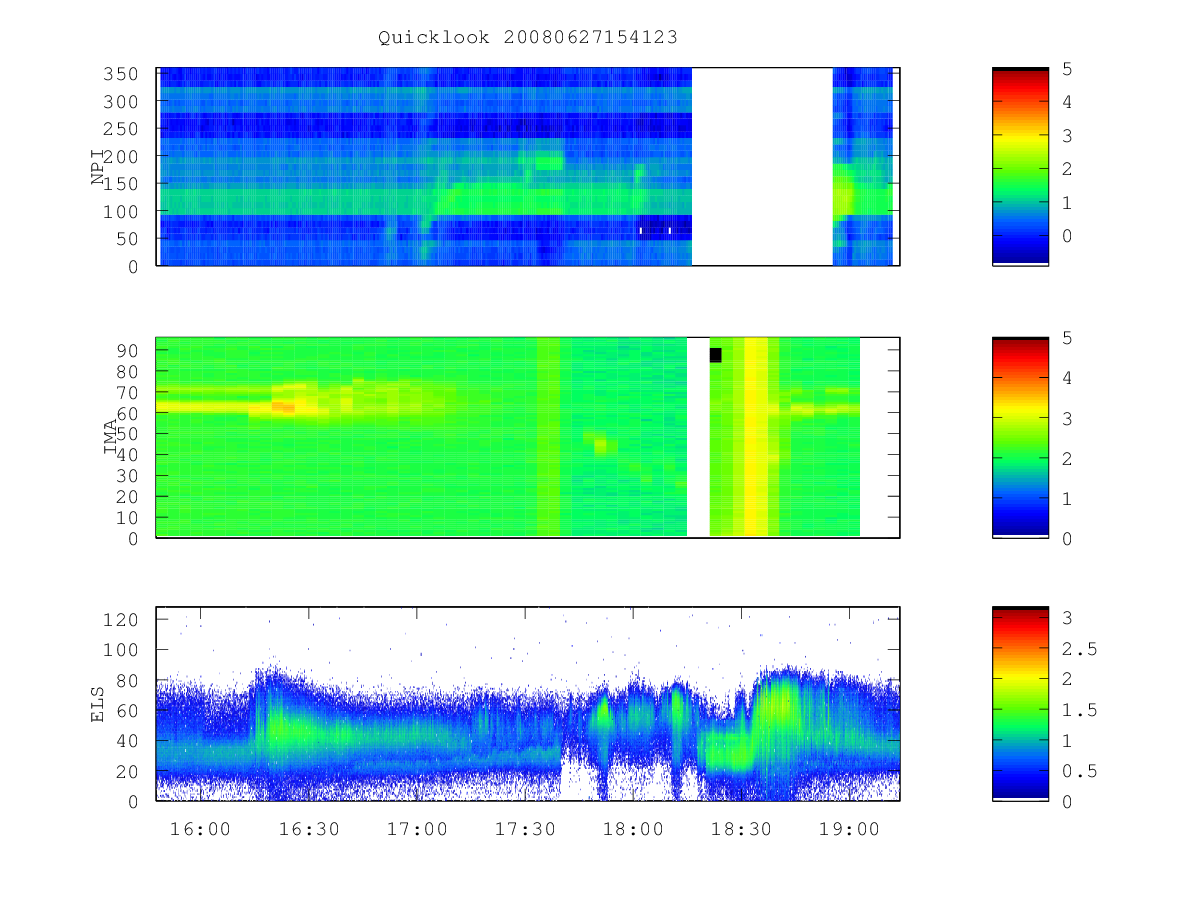Click the Quicklook 20080627154123 title
Screen dimensions: 1200x900
coord(528,38)
